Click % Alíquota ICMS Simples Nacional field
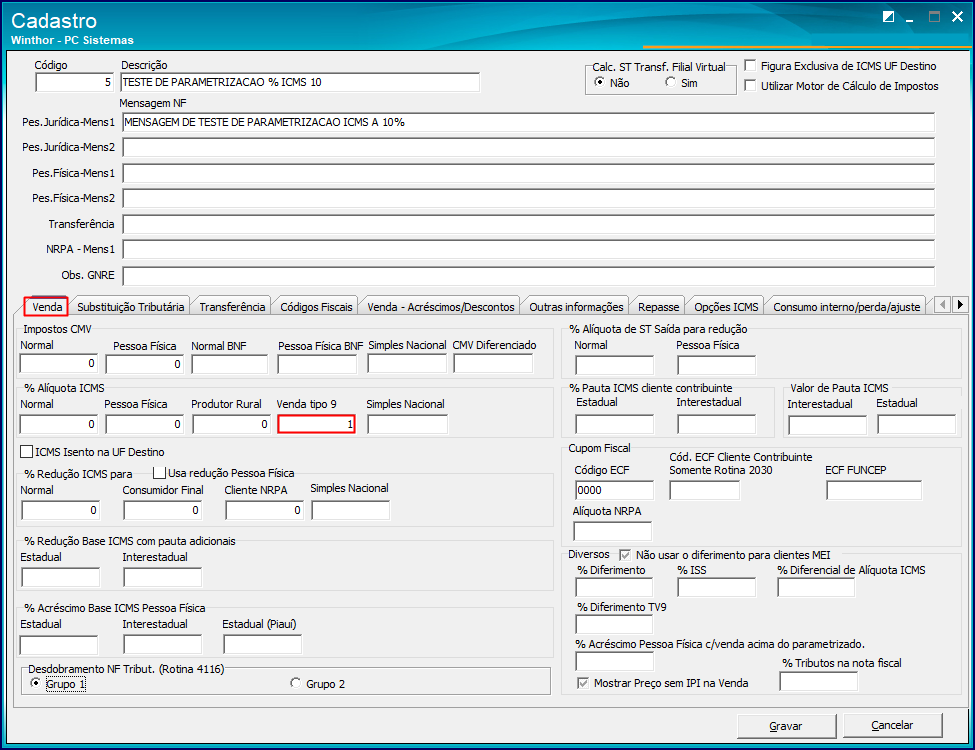The height and width of the screenshot is (750, 975). point(407,424)
